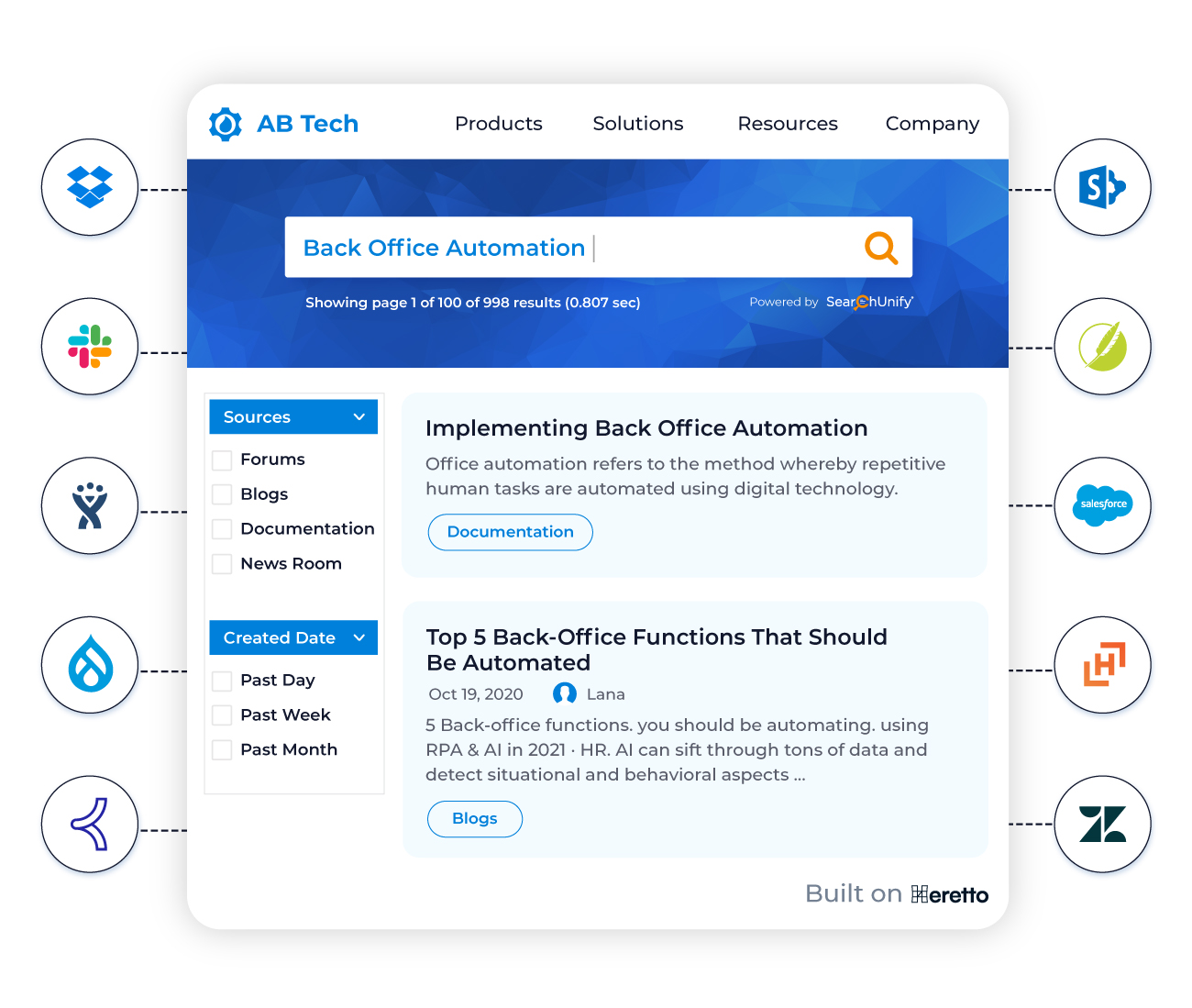Open the Solutions menu
The width and height of the screenshot is (1192, 1008).
pyautogui.click(x=638, y=124)
